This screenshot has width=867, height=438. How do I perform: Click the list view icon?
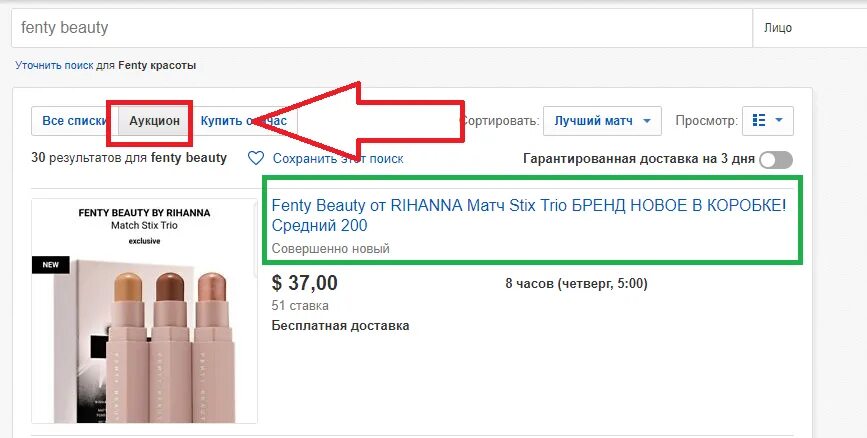[759, 121]
